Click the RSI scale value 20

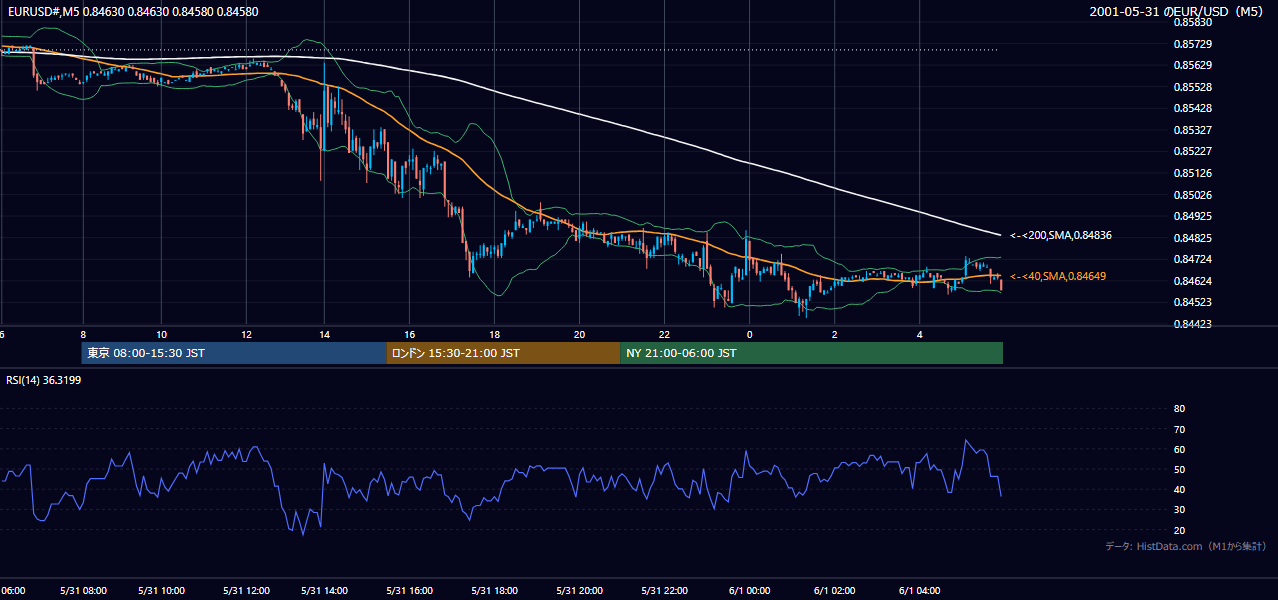click(1179, 530)
